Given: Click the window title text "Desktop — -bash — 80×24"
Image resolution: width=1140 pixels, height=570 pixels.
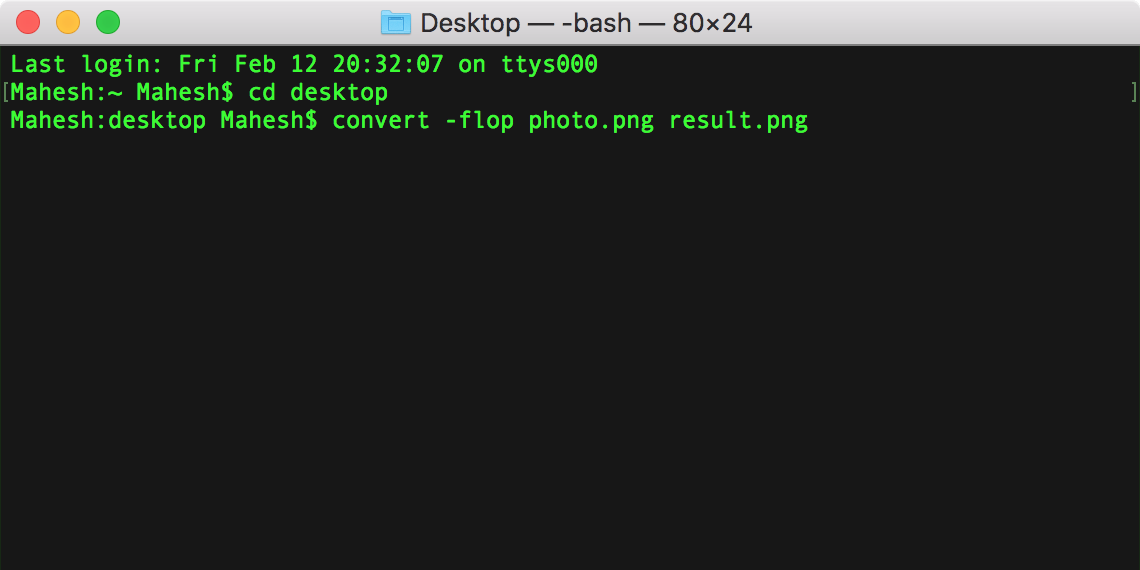Looking at the screenshot, I should click(x=586, y=23).
